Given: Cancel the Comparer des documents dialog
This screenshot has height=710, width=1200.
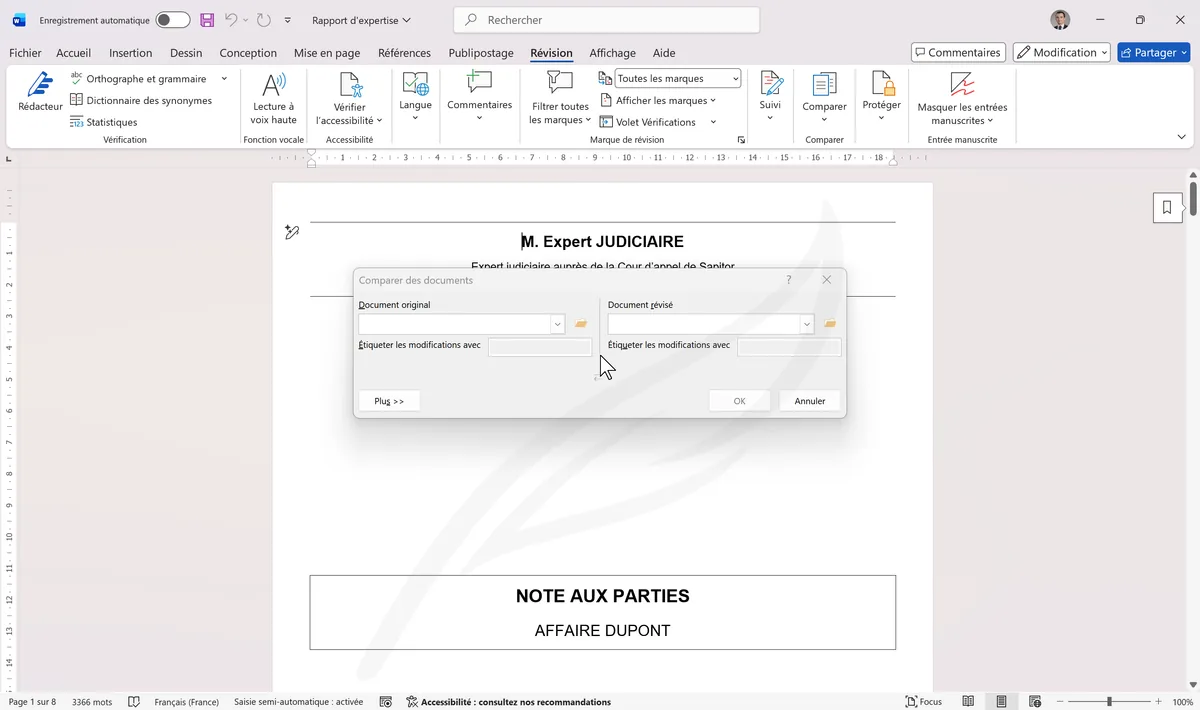Looking at the screenshot, I should coord(809,400).
